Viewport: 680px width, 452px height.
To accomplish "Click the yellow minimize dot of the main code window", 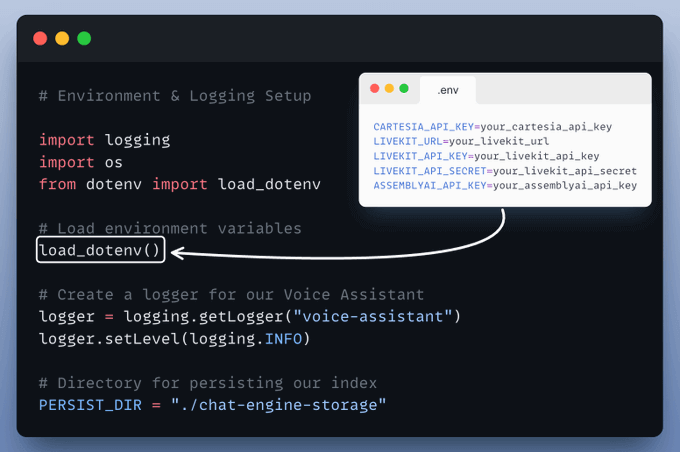I will (62, 39).
